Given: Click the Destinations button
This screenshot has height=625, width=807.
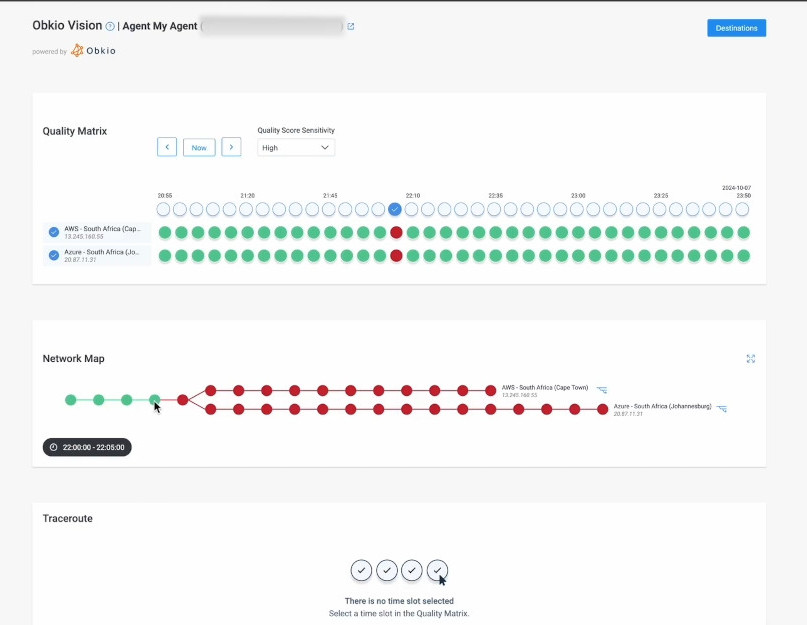Looking at the screenshot, I should click(x=736, y=28).
